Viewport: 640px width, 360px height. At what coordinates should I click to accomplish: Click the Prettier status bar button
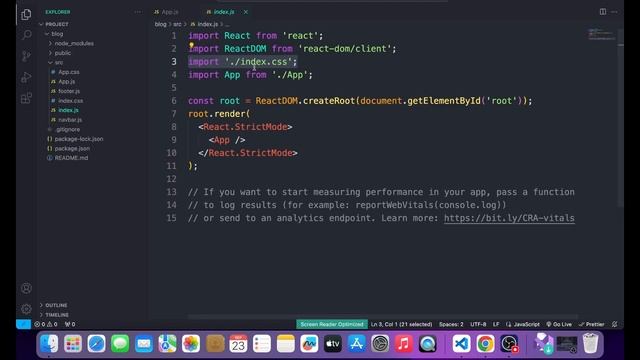(x=591, y=324)
